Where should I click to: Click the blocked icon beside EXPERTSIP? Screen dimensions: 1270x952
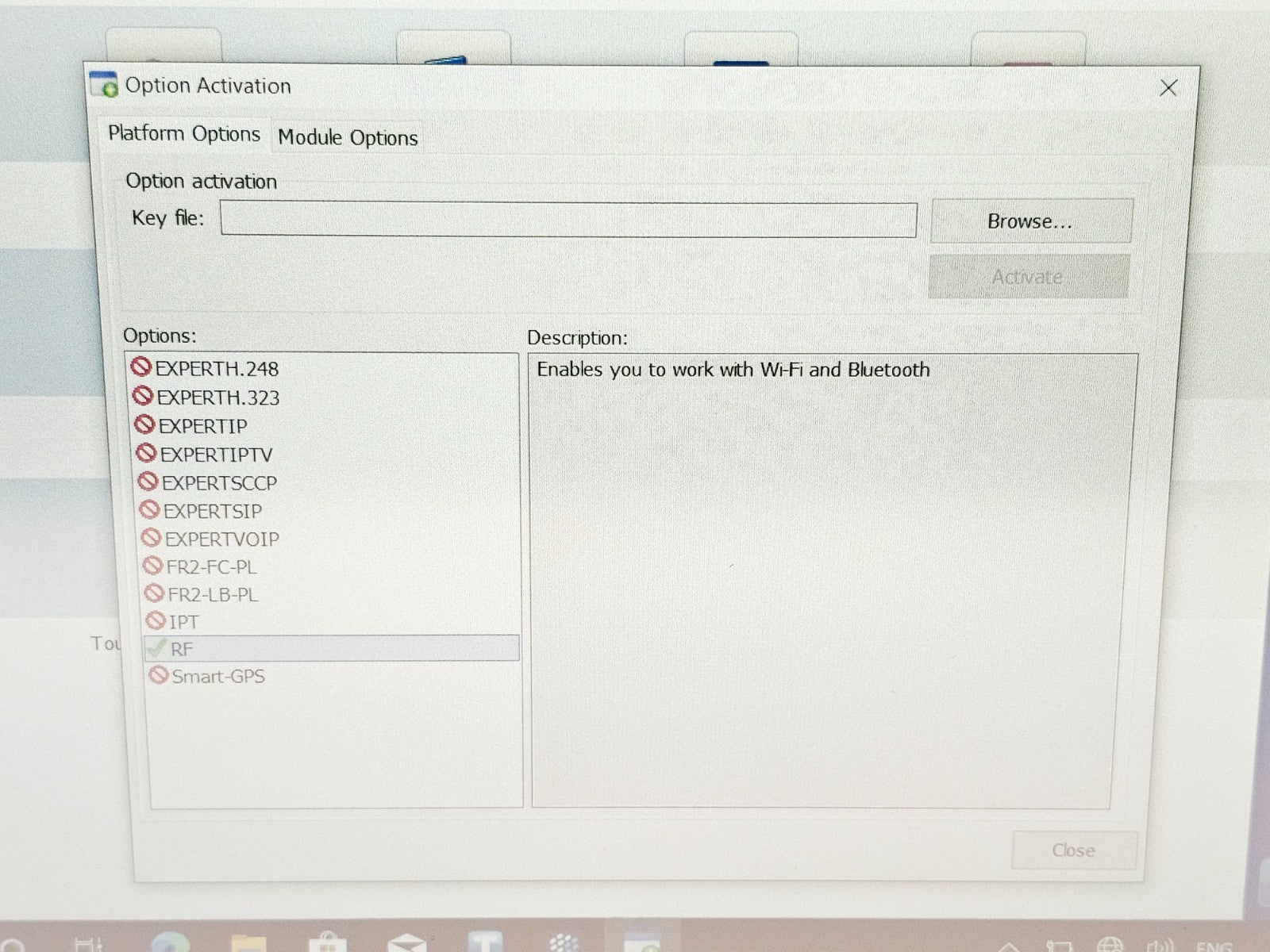coord(149,510)
